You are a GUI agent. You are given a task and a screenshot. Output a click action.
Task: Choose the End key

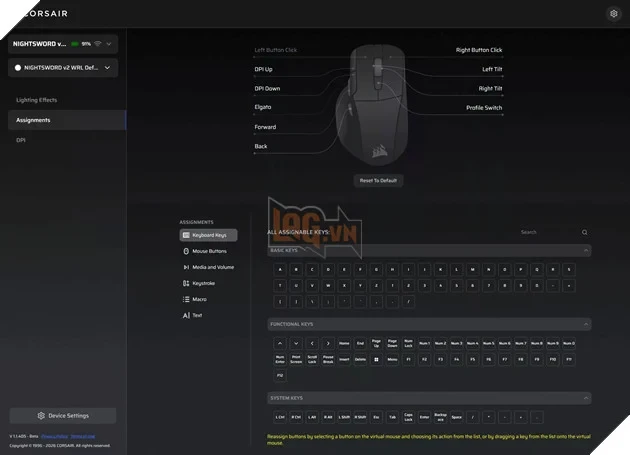pyautogui.click(x=360, y=344)
